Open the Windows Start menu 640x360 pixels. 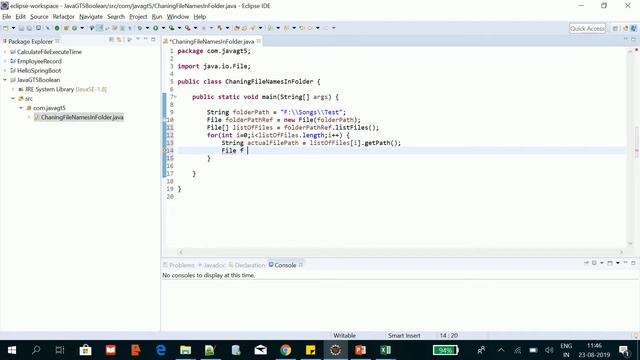coord(12,350)
